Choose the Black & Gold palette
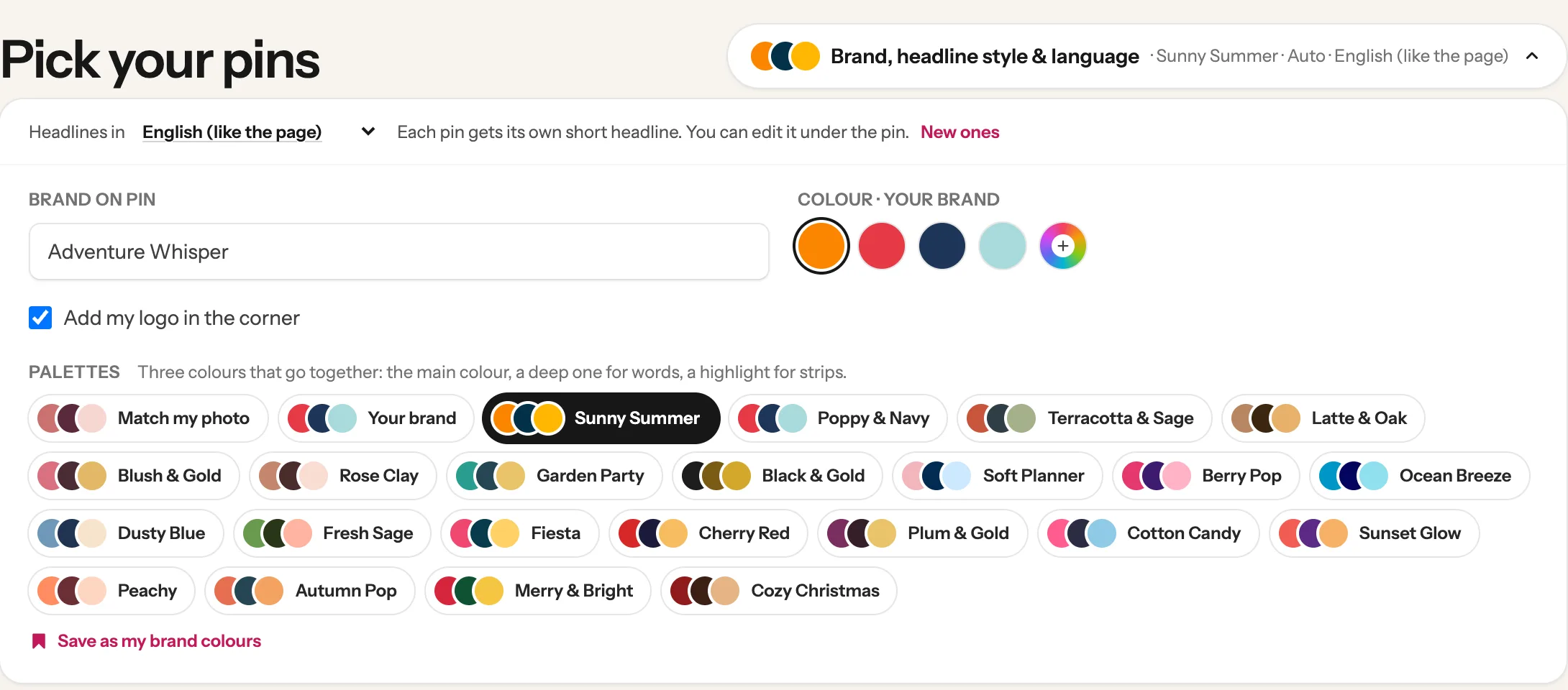This screenshot has height=690, width=1568. click(x=778, y=476)
